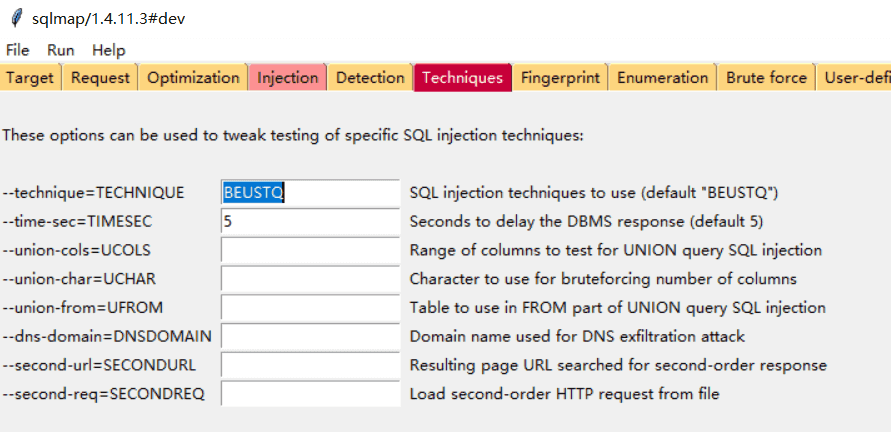Select the Techniques tab
Screen dimensions: 891x432
pos(462,78)
